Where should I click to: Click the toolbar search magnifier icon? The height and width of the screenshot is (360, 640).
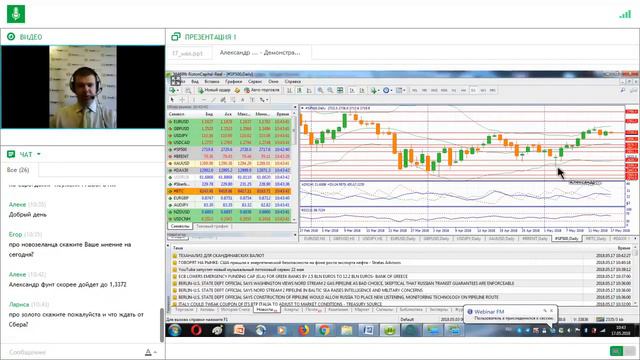click(622, 90)
